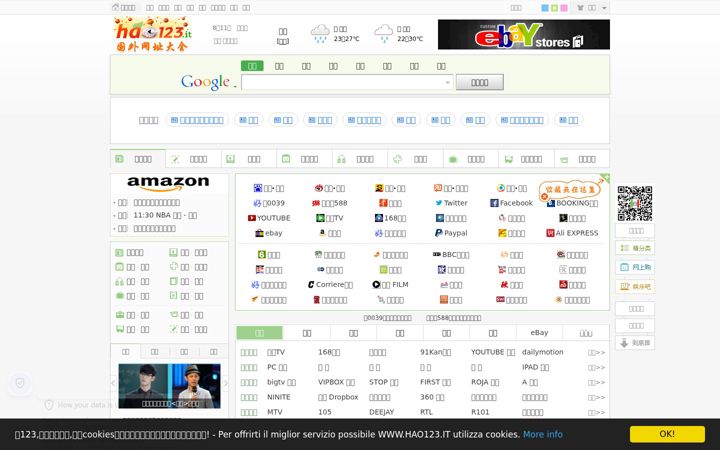Image resolution: width=720 pixels, height=450 pixels.
Task: Open the 0039 shortcut in the site grid
Action: pos(269,203)
